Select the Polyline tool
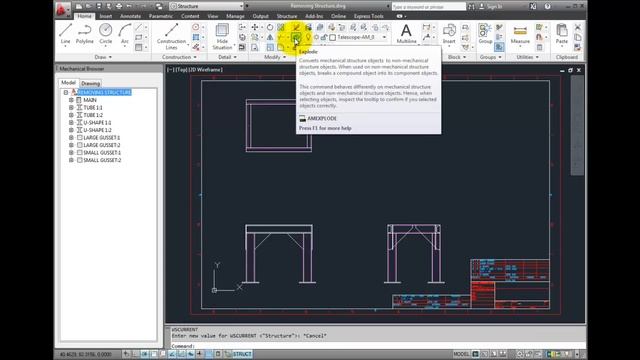 pos(84,34)
